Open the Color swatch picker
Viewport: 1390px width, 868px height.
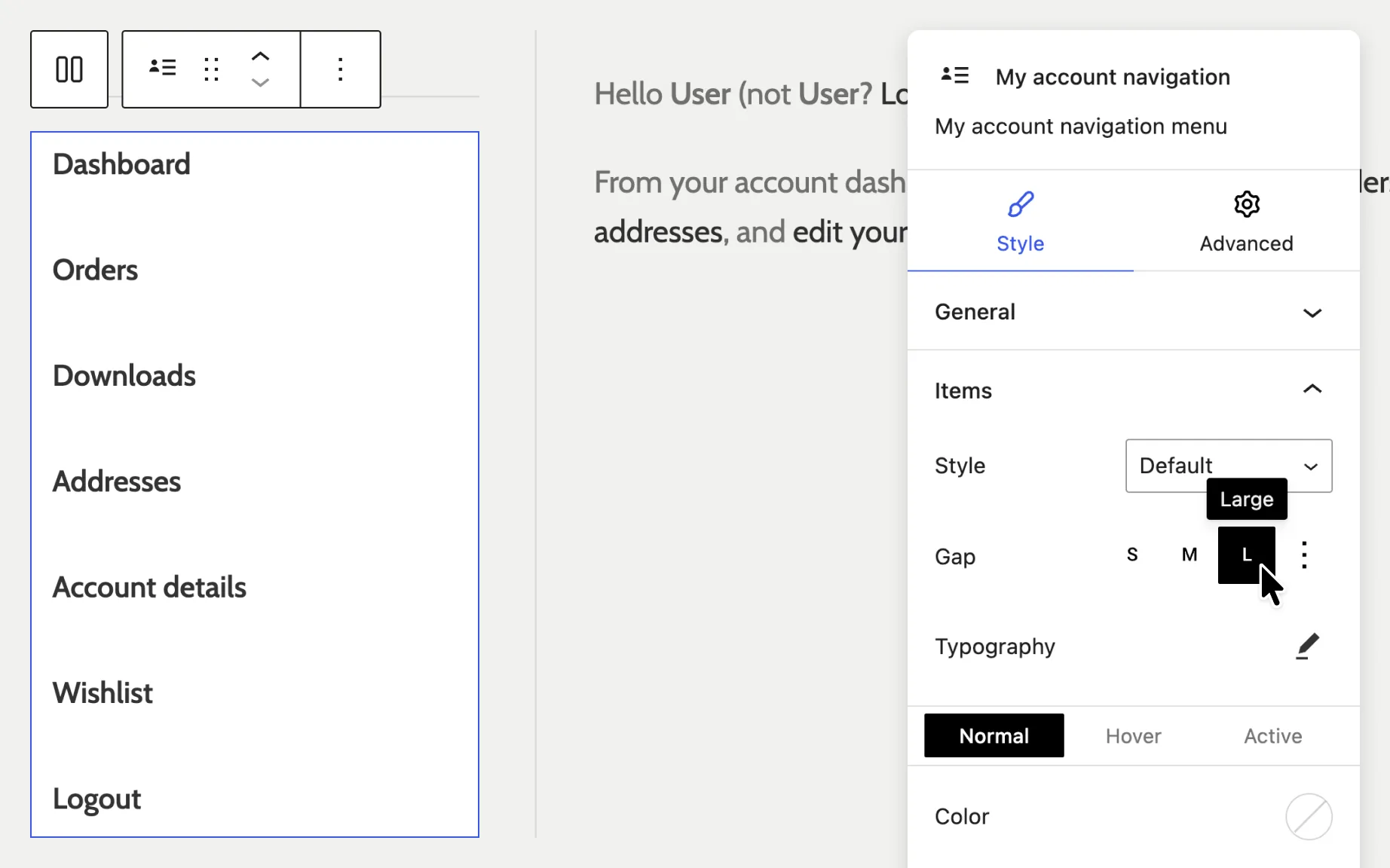click(1309, 817)
